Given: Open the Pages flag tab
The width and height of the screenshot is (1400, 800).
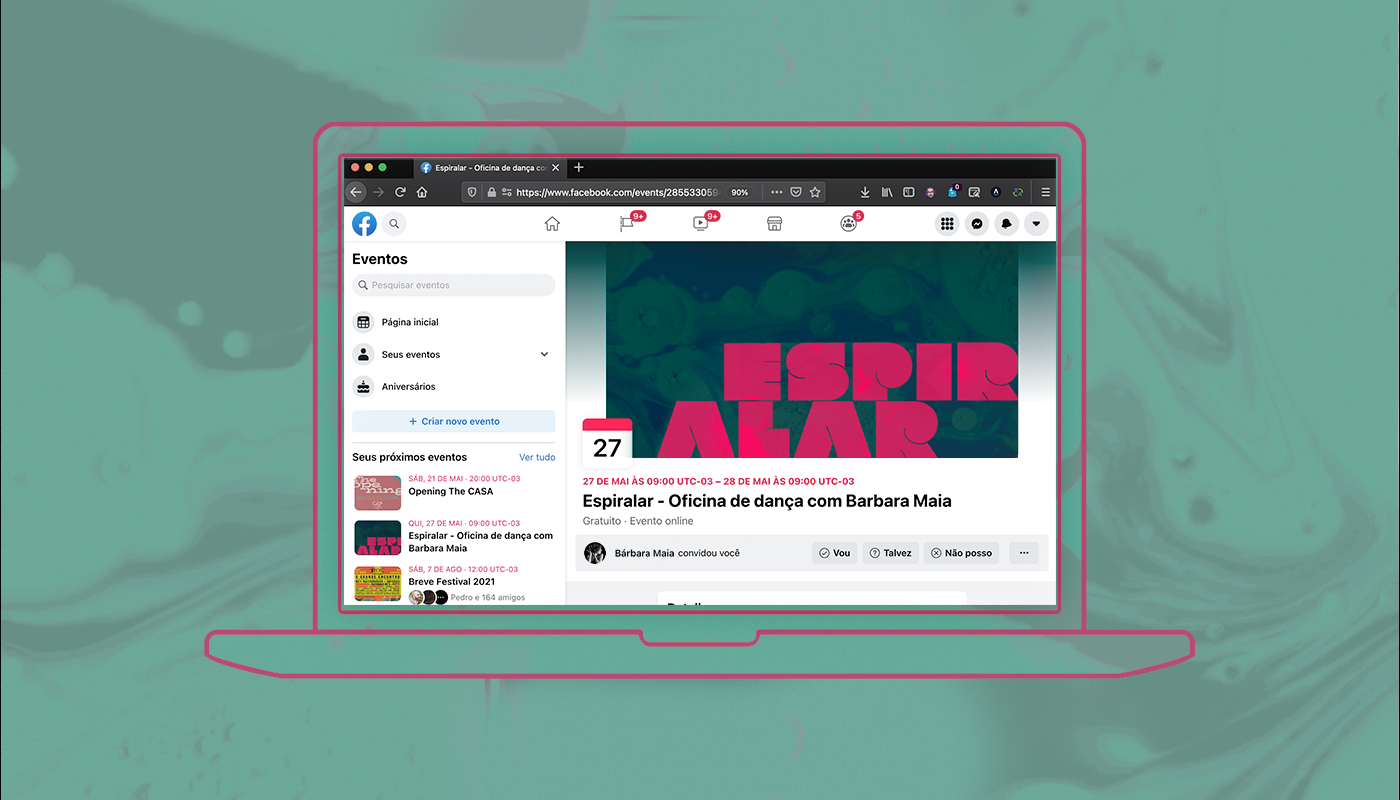Looking at the screenshot, I should click(x=628, y=224).
